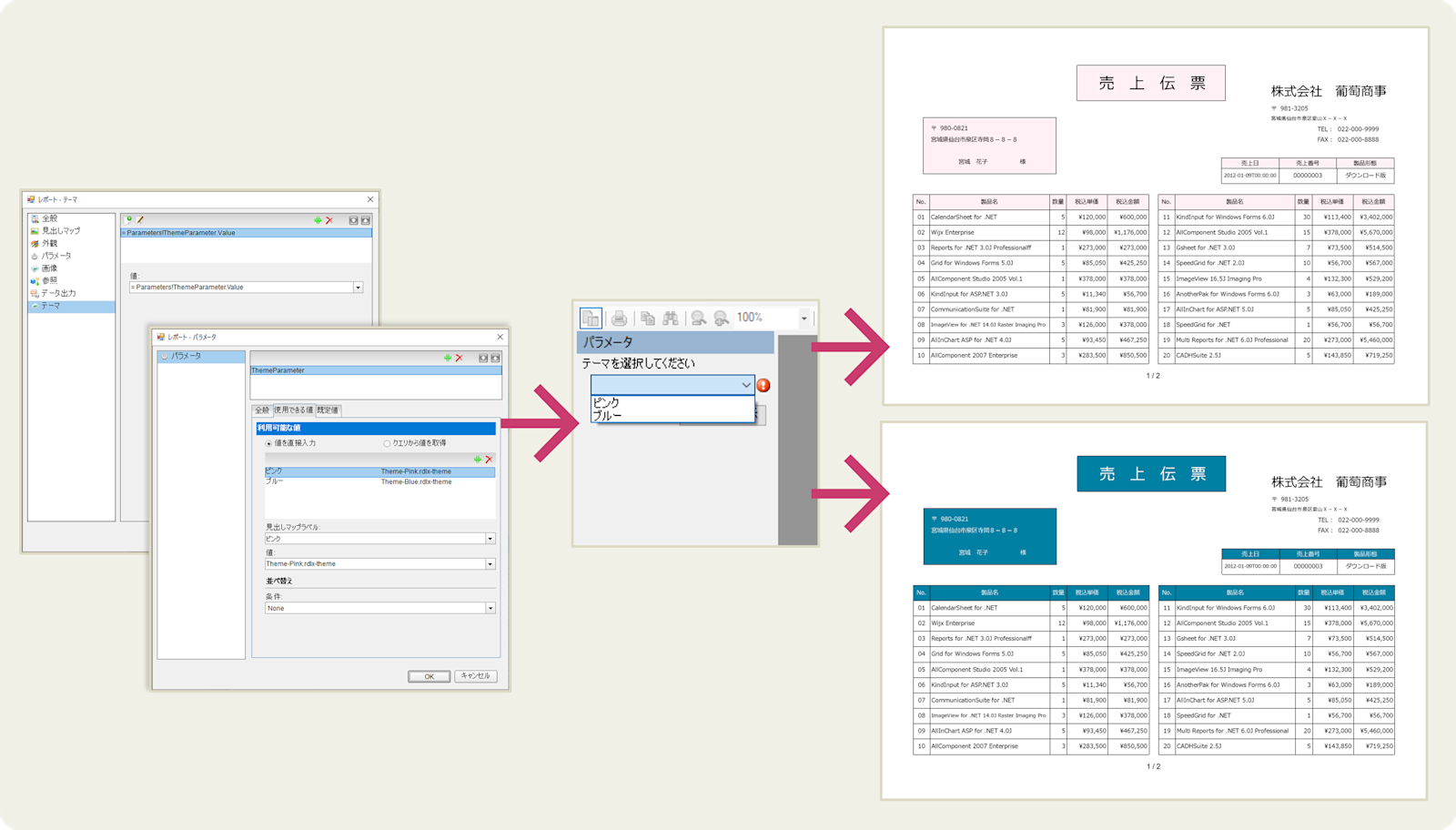This screenshot has width=1456, height=830.
Task: Click the green add icon above the values list
Action: pyautogui.click(x=477, y=460)
